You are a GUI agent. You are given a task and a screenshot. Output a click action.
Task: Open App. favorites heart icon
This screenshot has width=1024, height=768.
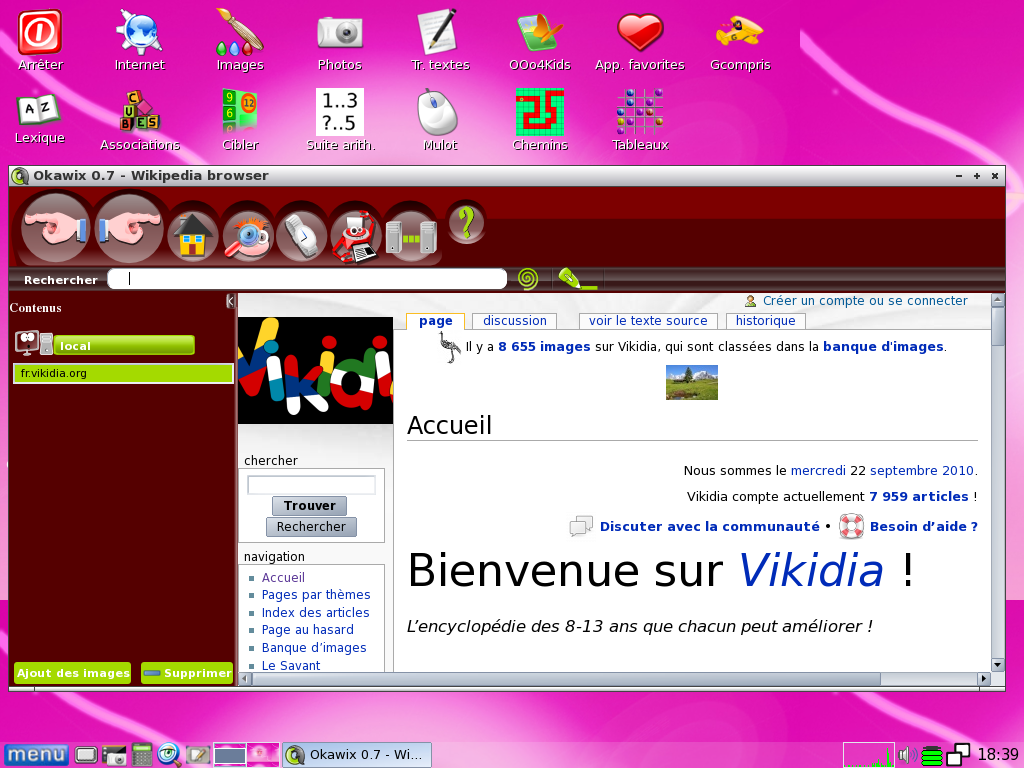[x=640, y=42]
